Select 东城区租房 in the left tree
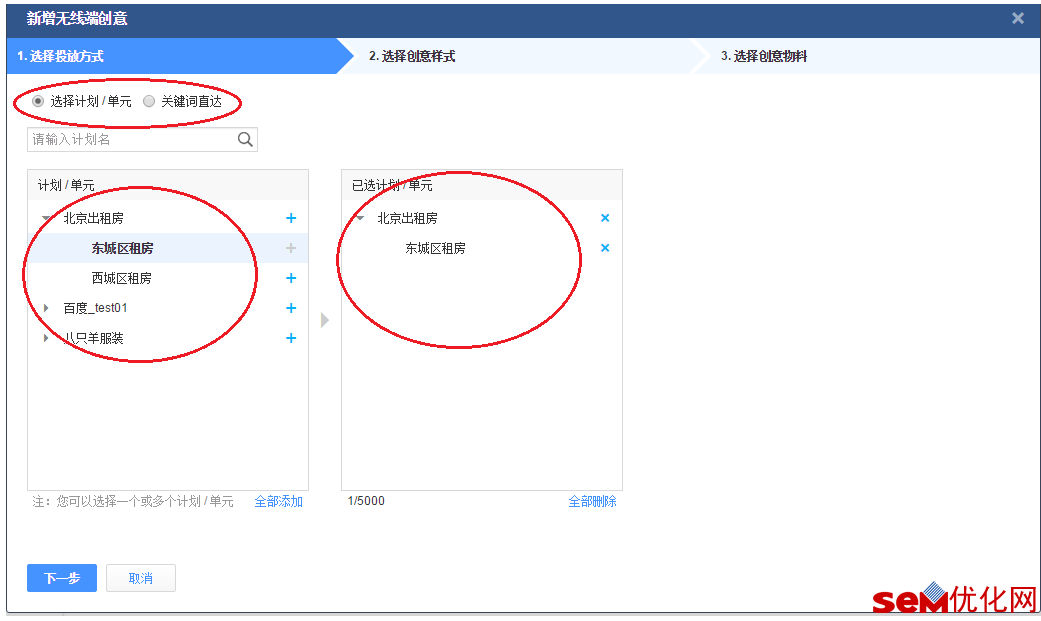Viewport: 1041px width, 621px height. pos(122,248)
